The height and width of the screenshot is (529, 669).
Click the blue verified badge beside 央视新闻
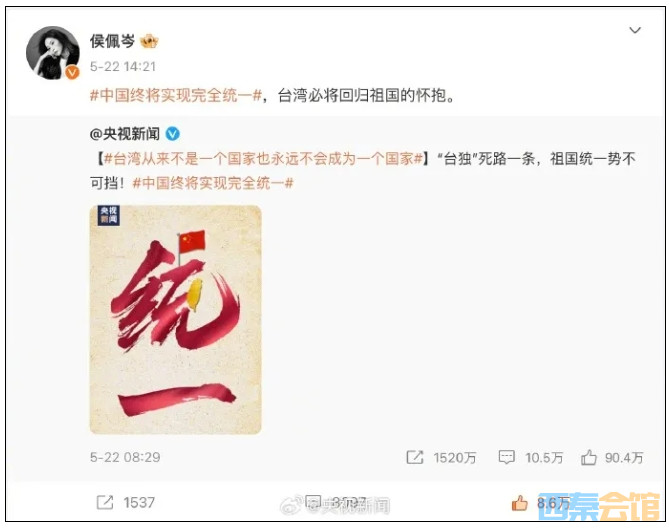(172, 134)
